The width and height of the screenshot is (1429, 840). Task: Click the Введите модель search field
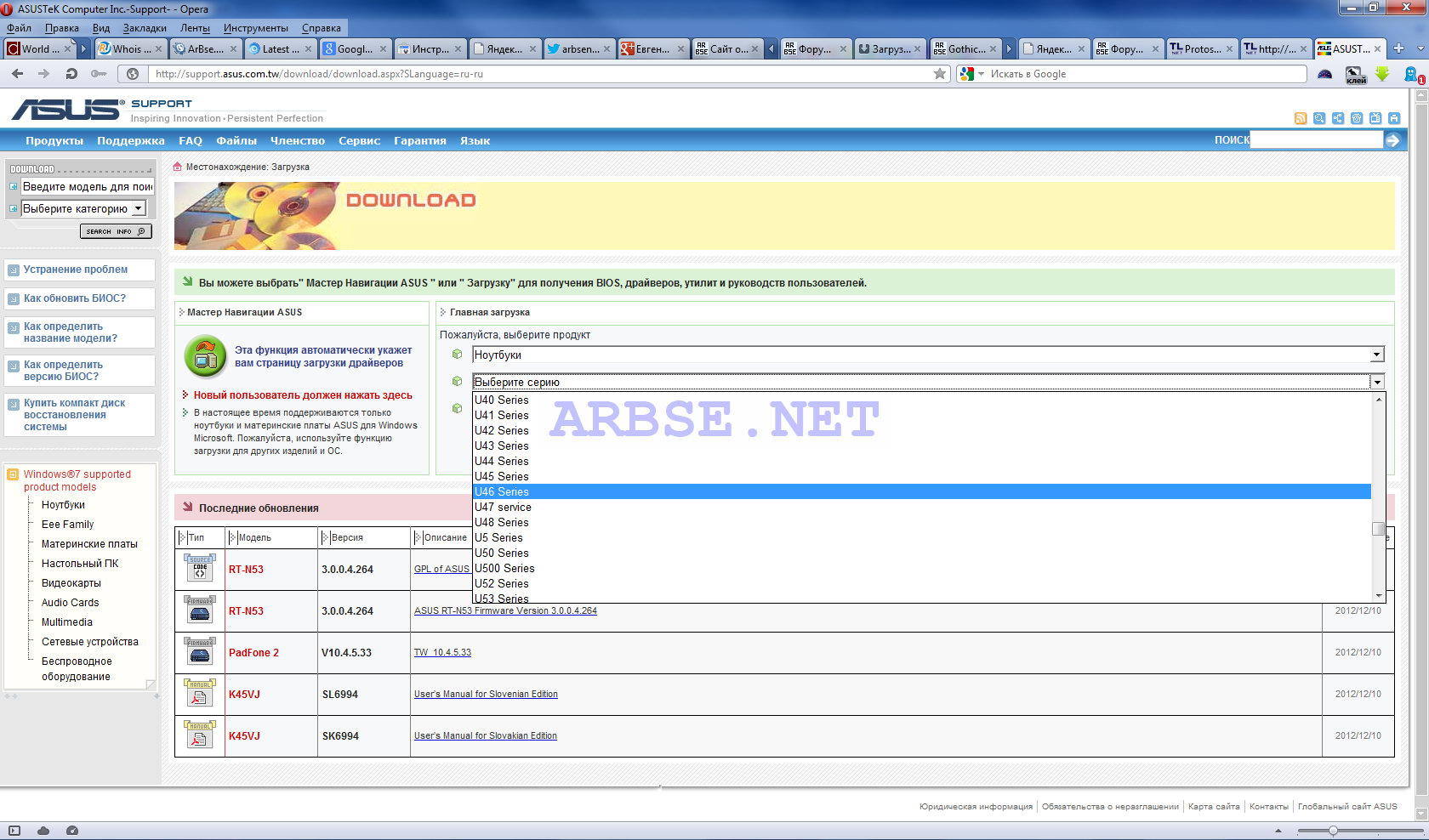(87, 186)
